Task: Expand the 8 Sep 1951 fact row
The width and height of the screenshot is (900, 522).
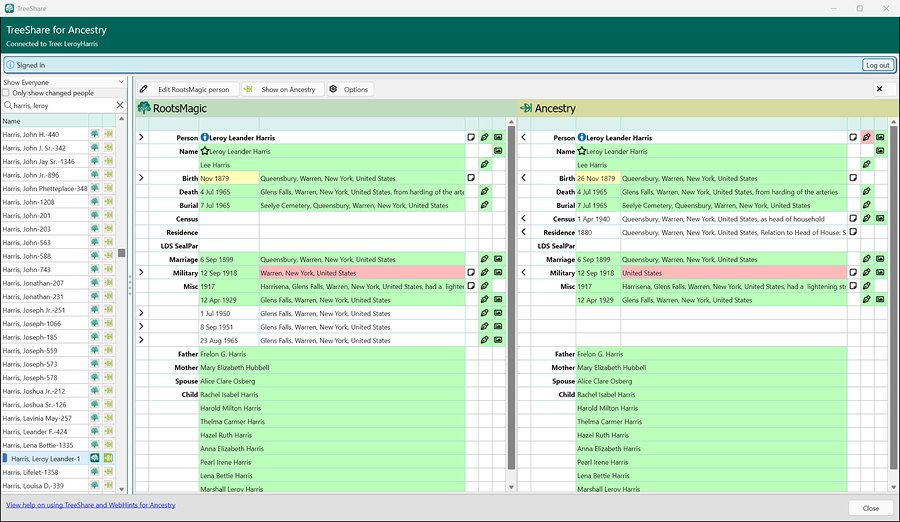Action: pos(141,327)
